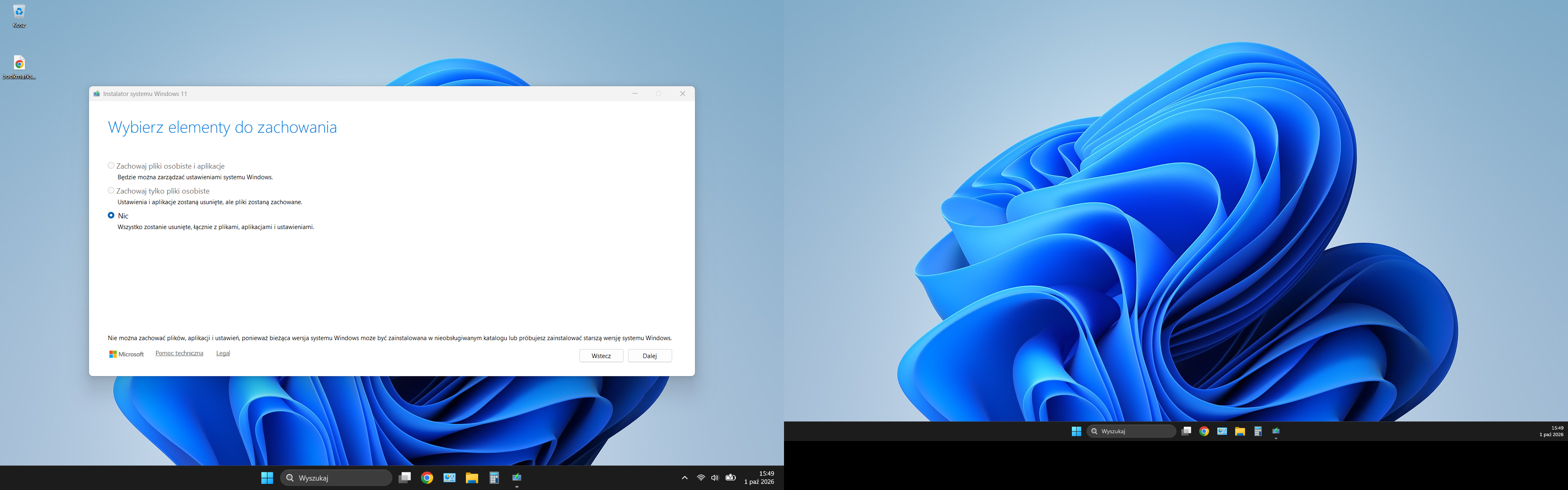Minimize the Windows 11 installer window
Image resolution: width=1568 pixels, height=490 pixels.
point(635,94)
